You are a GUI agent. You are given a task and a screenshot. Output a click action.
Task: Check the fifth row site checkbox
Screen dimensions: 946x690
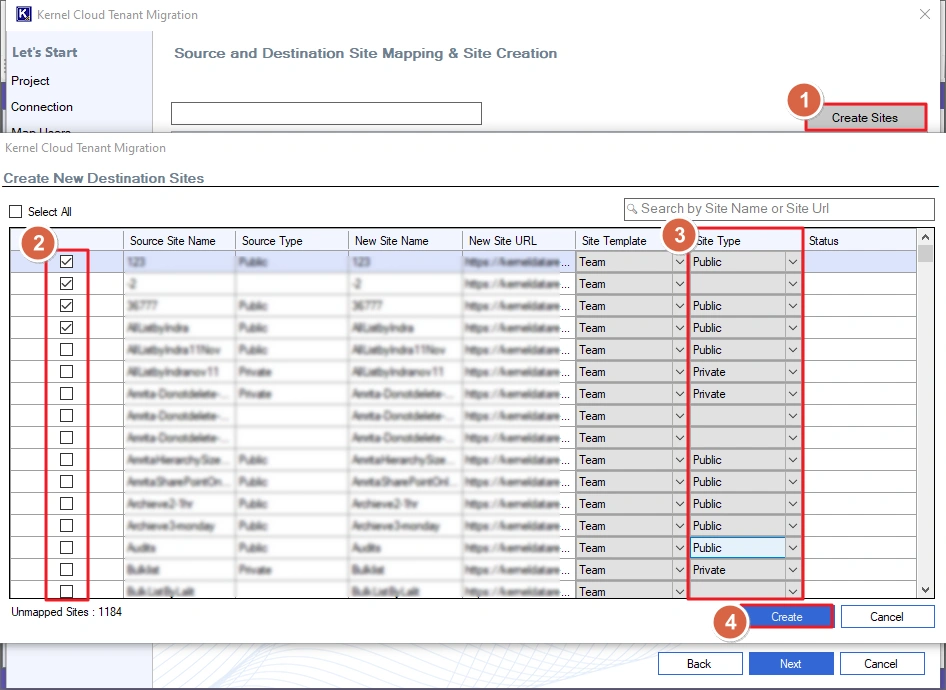tap(66, 350)
